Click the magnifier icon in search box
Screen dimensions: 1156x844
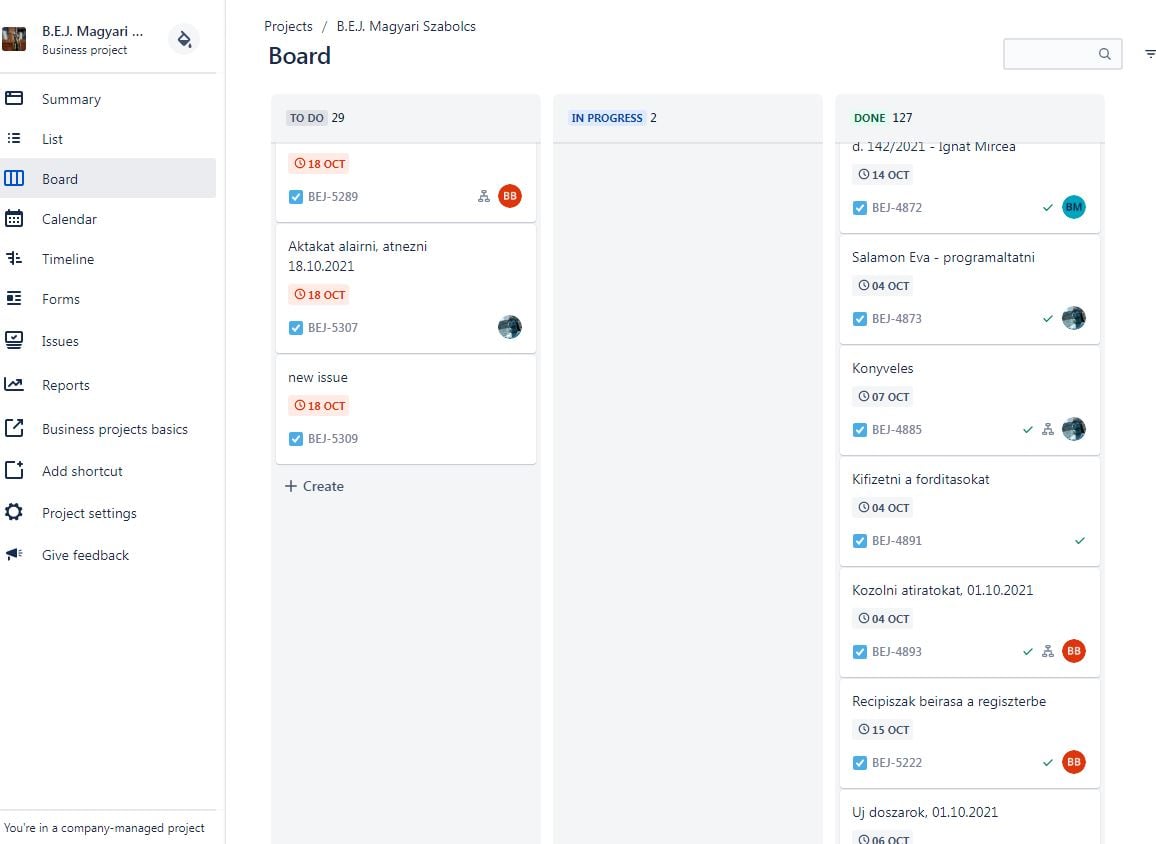[1104, 54]
